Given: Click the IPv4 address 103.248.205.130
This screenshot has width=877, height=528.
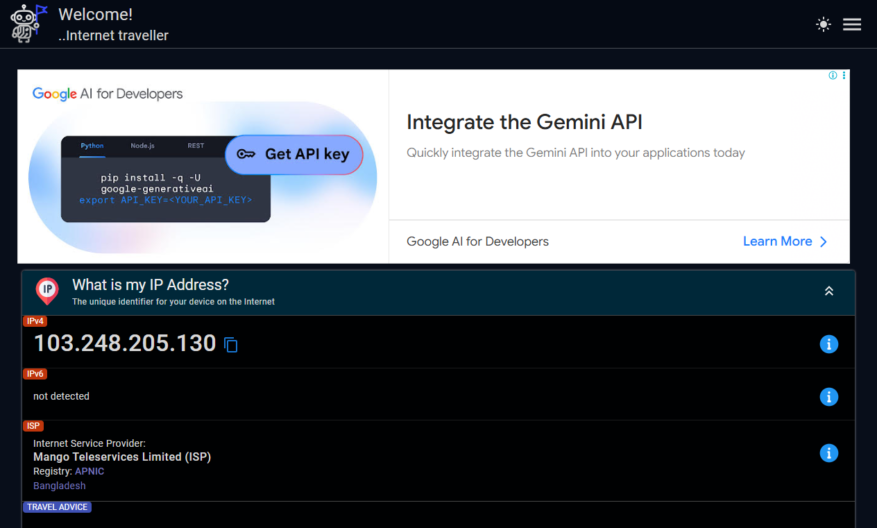Looking at the screenshot, I should point(125,343).
